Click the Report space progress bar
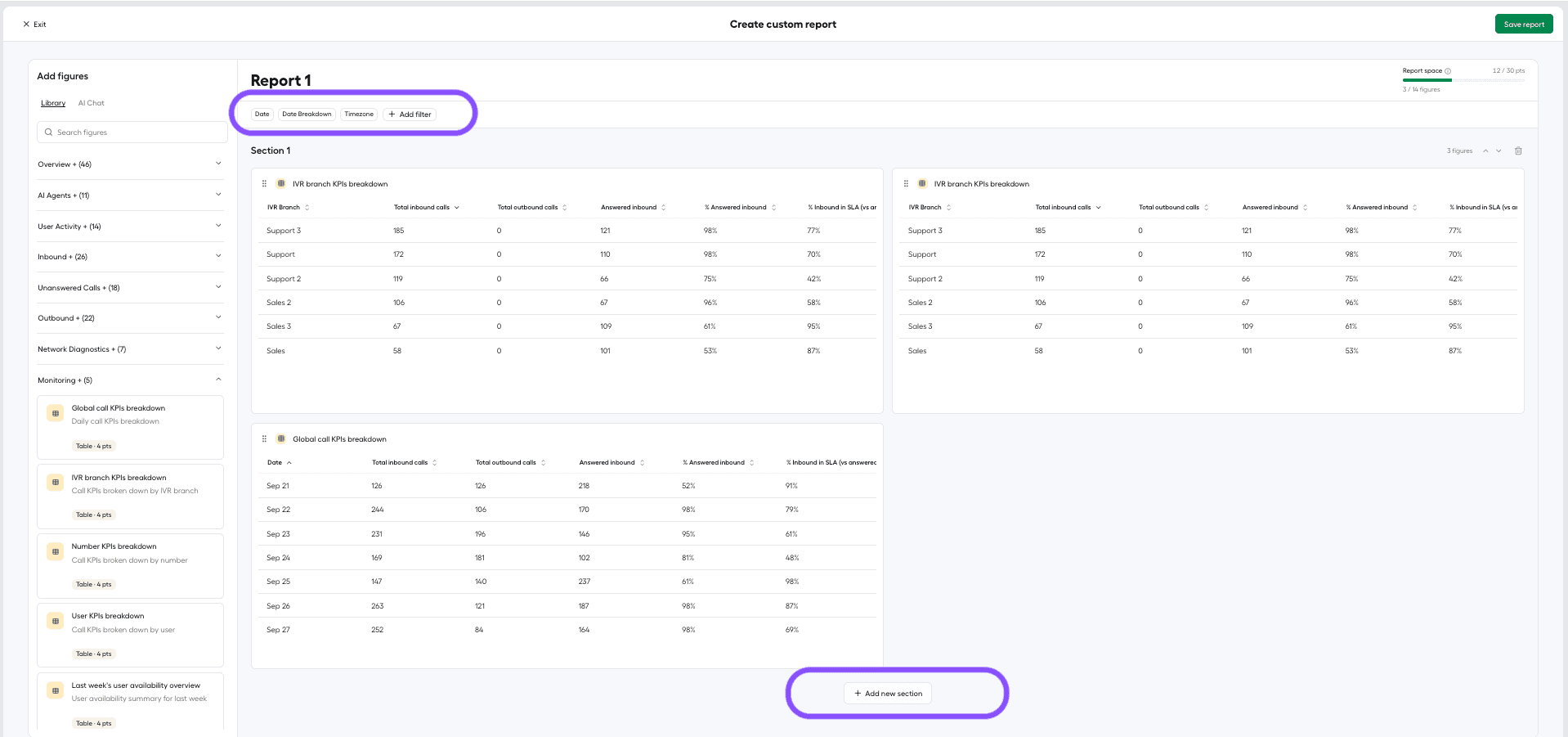The width and height of the screenshot is (1568, 737). coord(1463,80)
